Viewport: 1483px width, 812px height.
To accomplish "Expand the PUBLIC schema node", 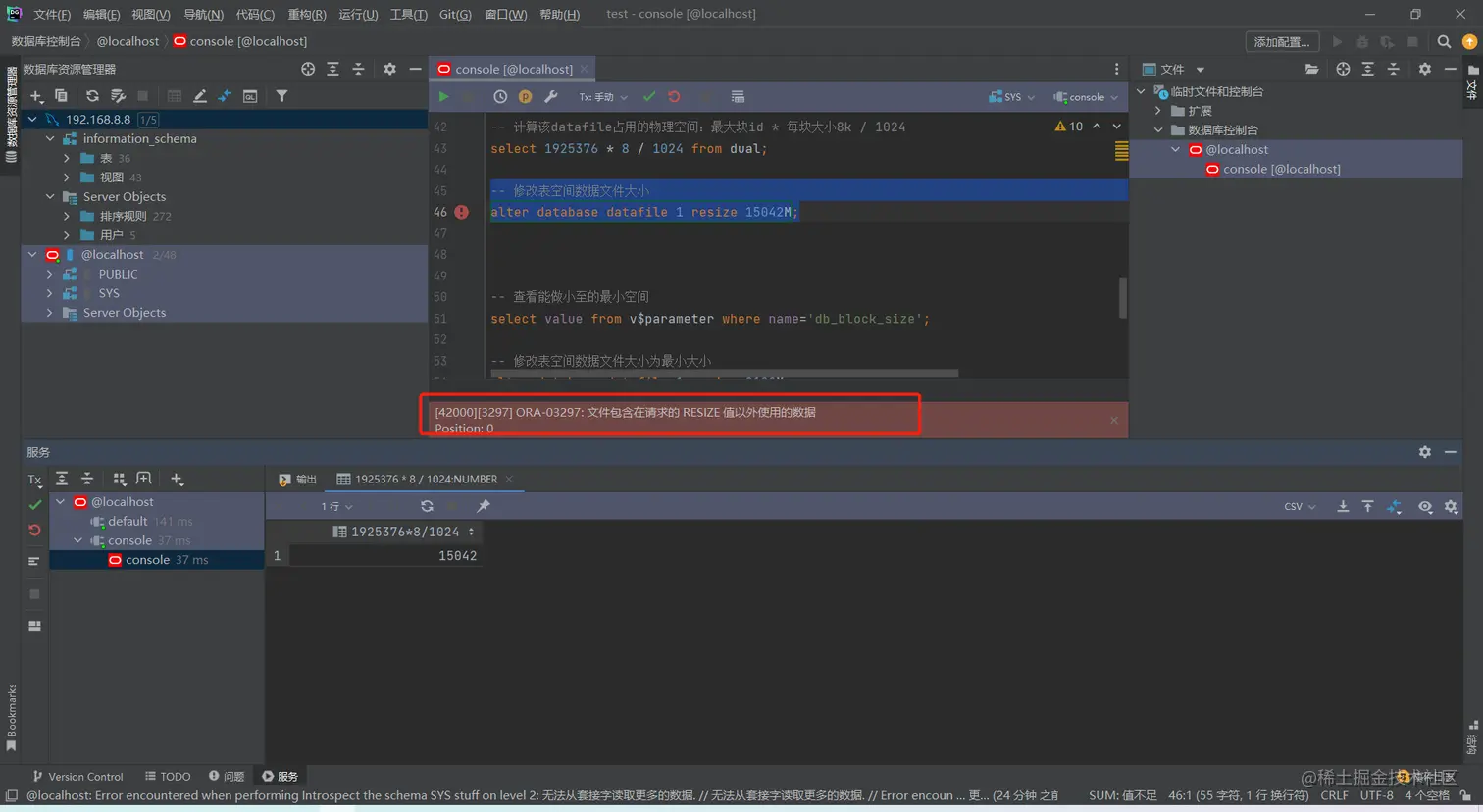I will point(50,274).
